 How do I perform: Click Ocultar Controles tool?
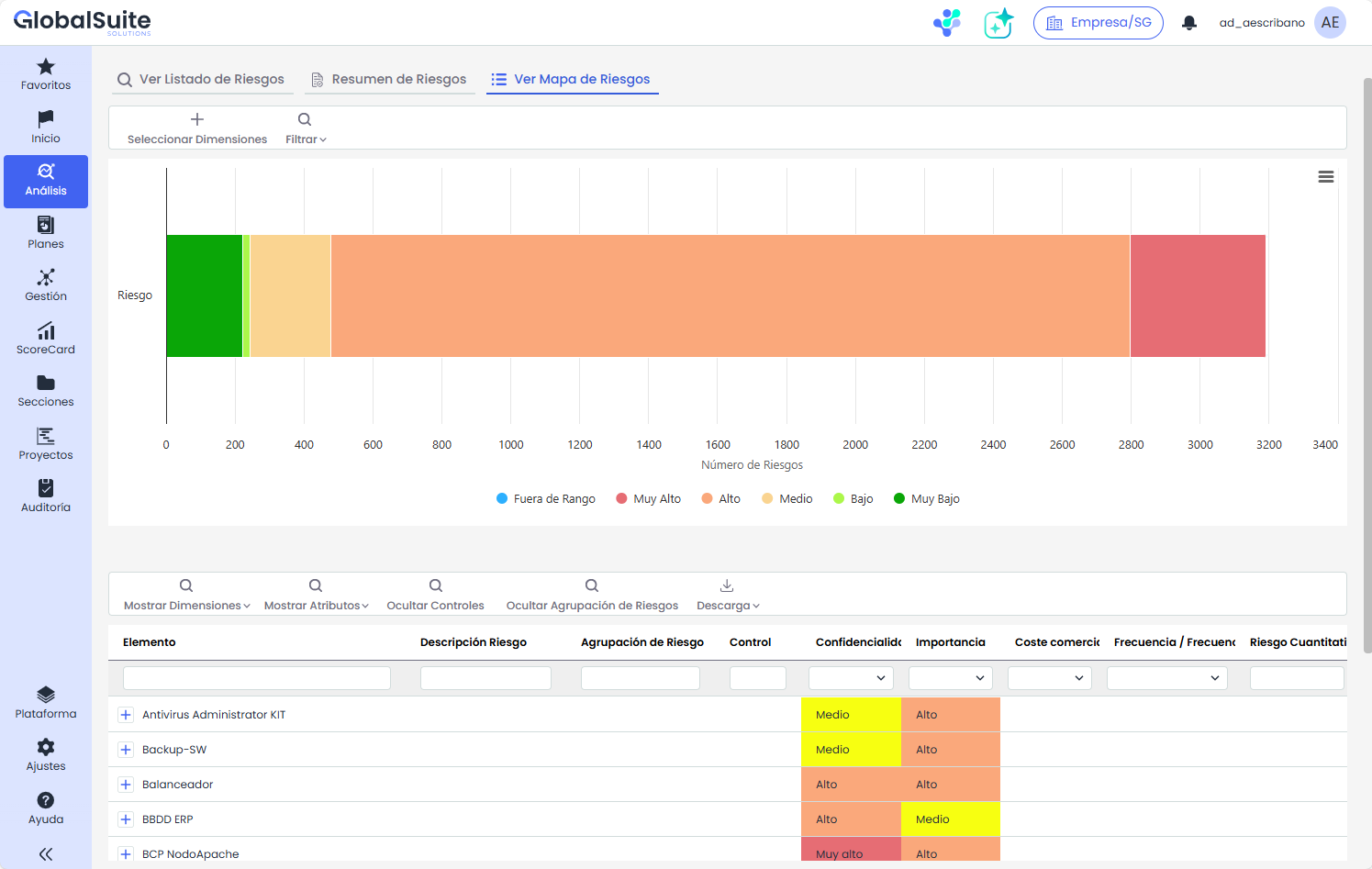[435, 595]
